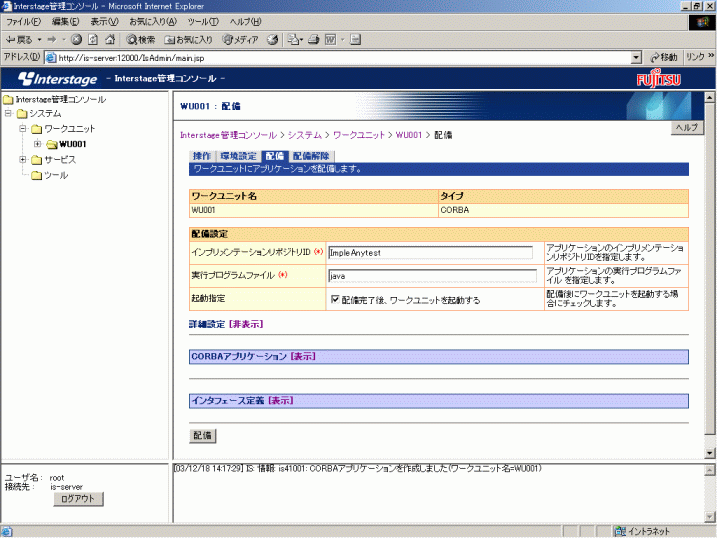717x538 pixels.
Task: Click the implementation repository ID input field
Action: click(x=430, y=252)
